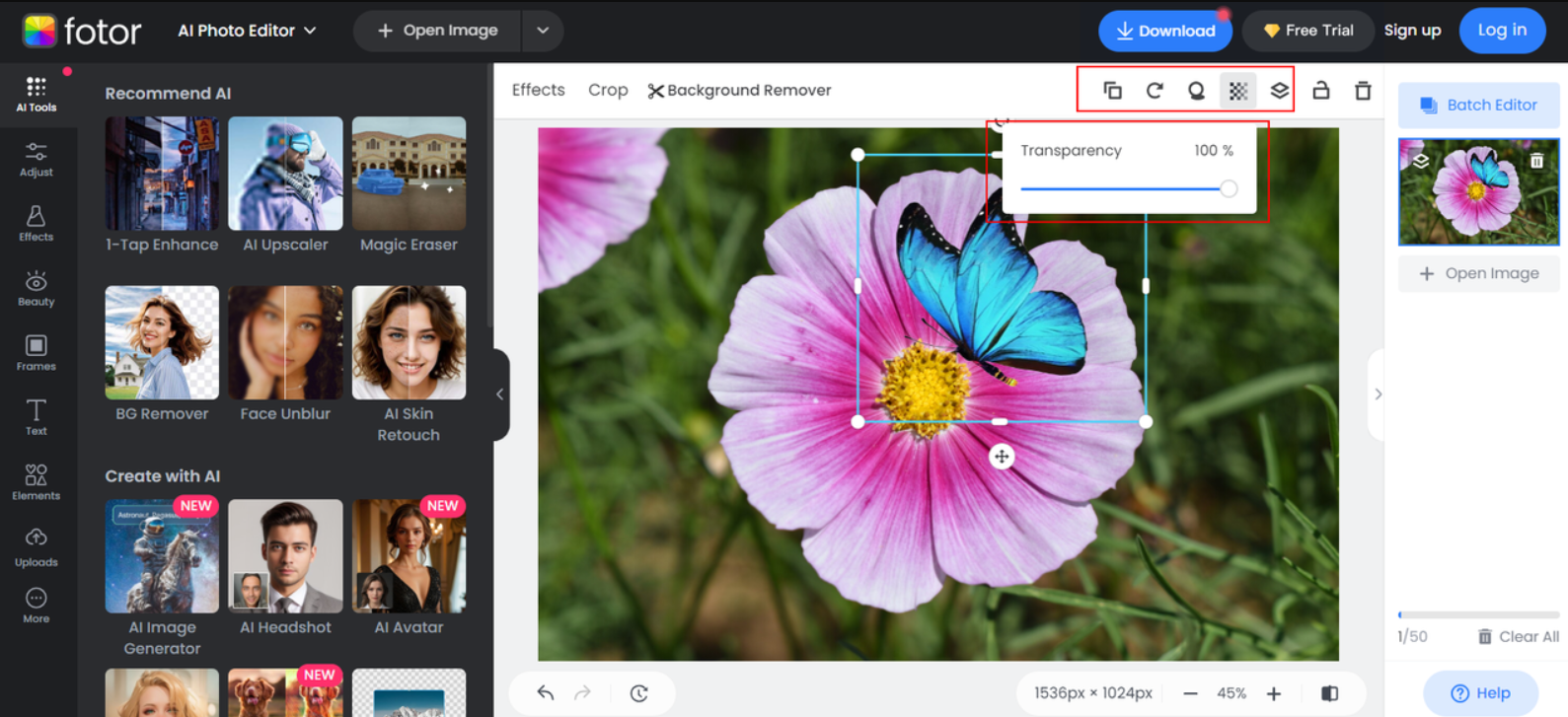Delete the thumbnail image in right panel
The height and width of the screenshot is (717, 1568).
(x=1536, y=161)
